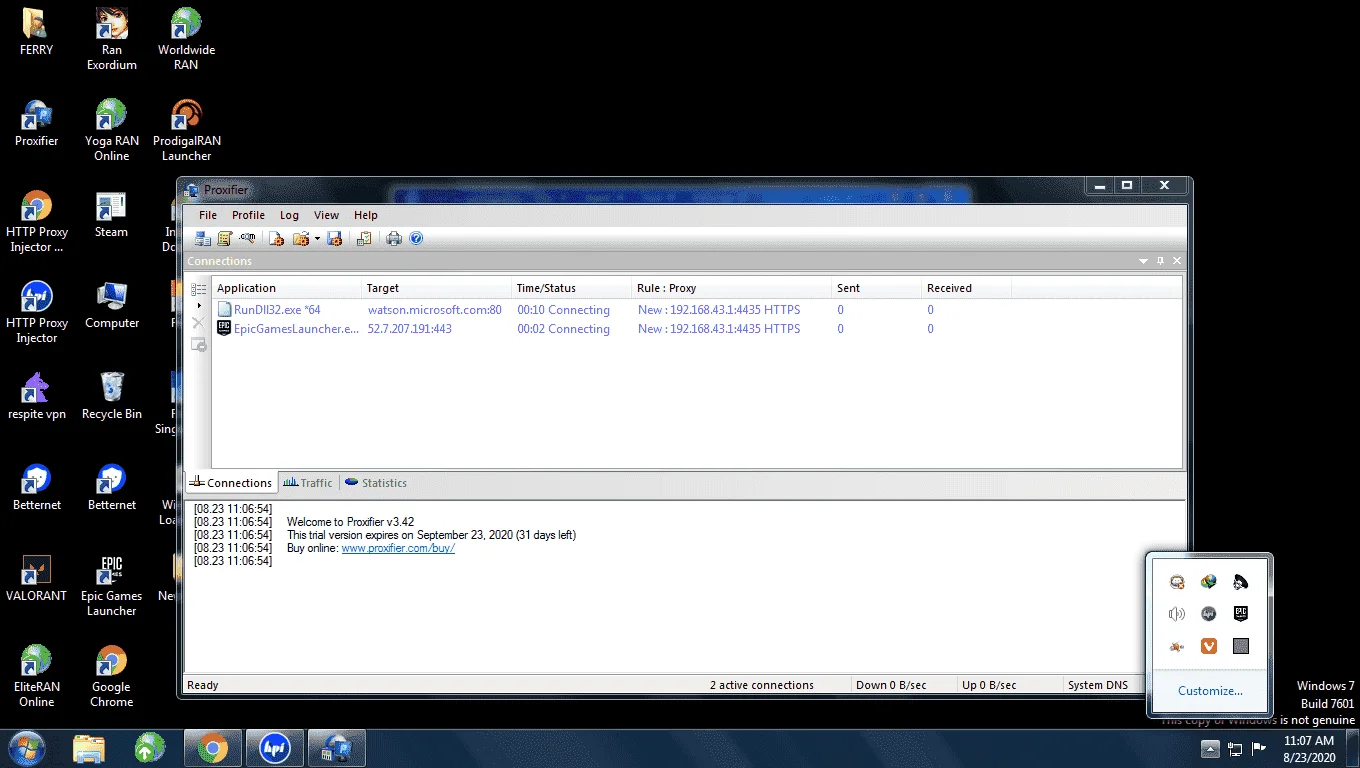The height and width of the screenshot is (768, 1360).
Task: Select the Epic Games Launcher desktop shortcut
Action: pos(112,586)
